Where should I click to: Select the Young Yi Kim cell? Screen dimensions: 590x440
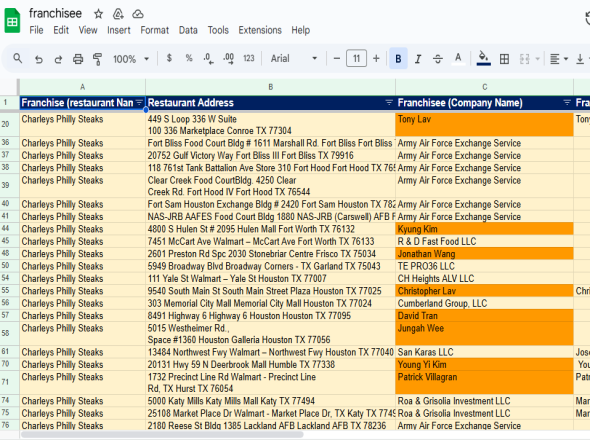pyautogui.click(x=485, y=364)
